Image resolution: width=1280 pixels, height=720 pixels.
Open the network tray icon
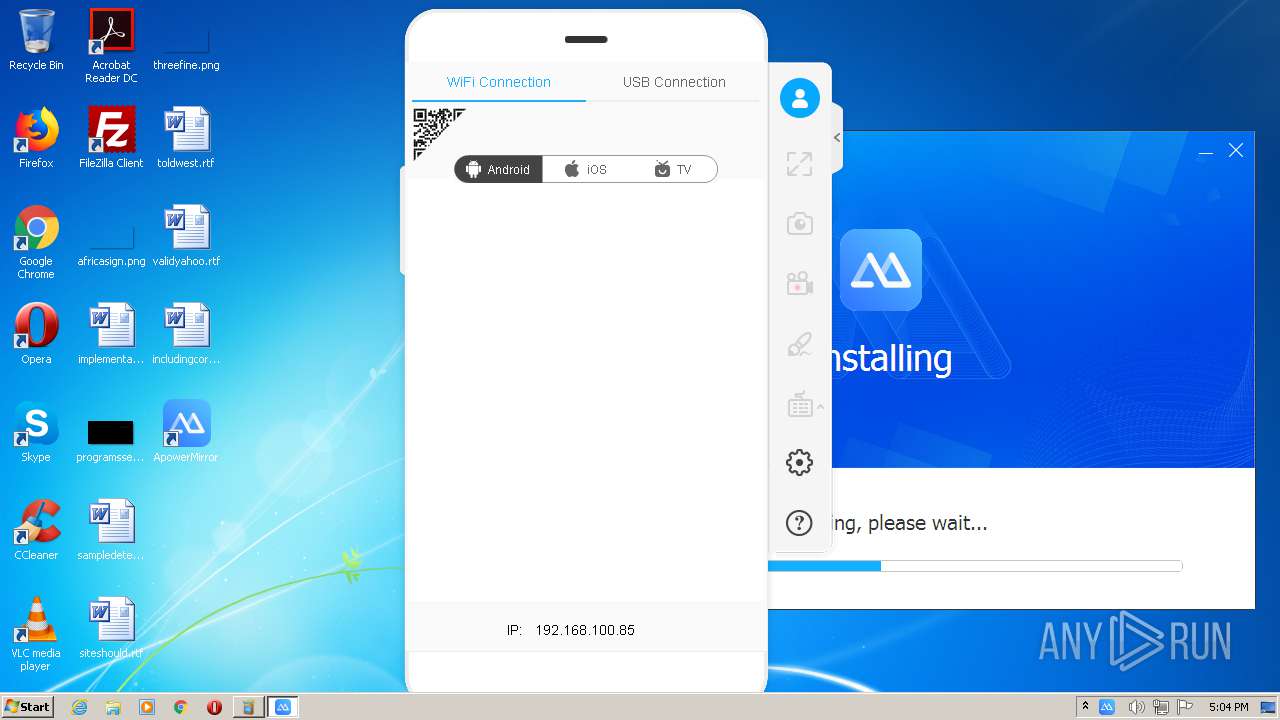(1161, 707)
